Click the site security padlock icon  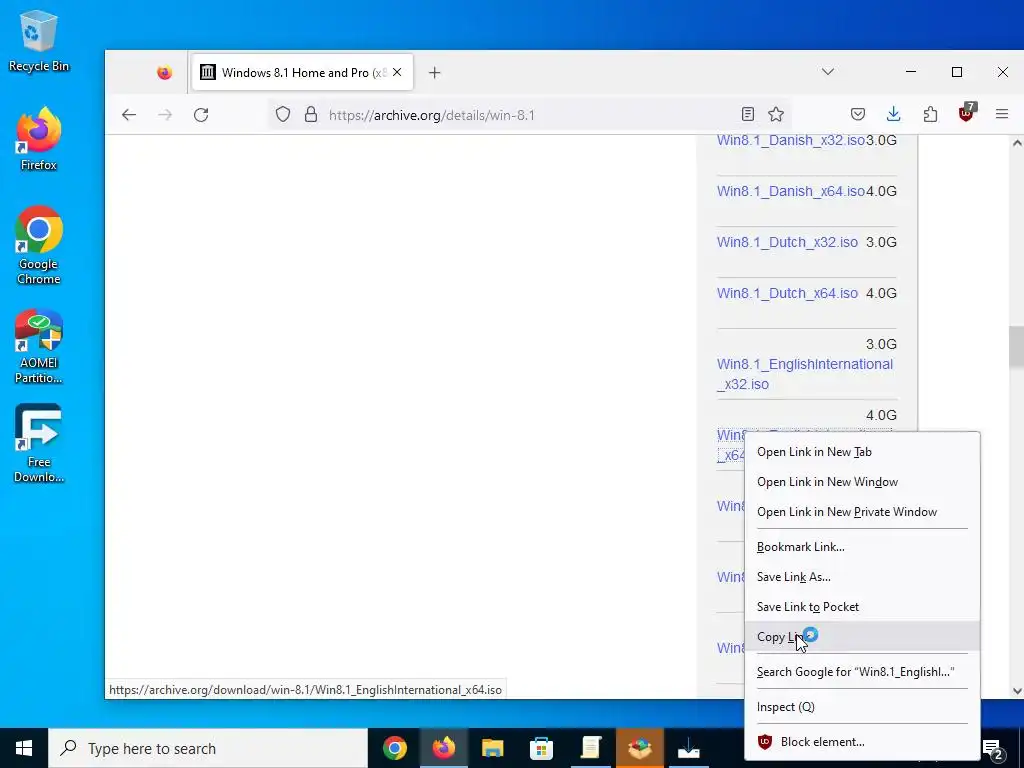(x=311, y=115)
